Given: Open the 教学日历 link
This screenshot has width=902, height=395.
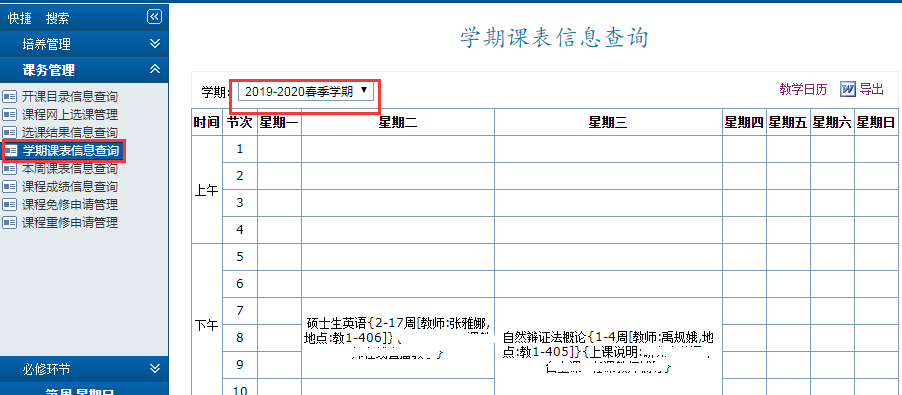Looking at the screenshot, I should click(x=803, y=89).
